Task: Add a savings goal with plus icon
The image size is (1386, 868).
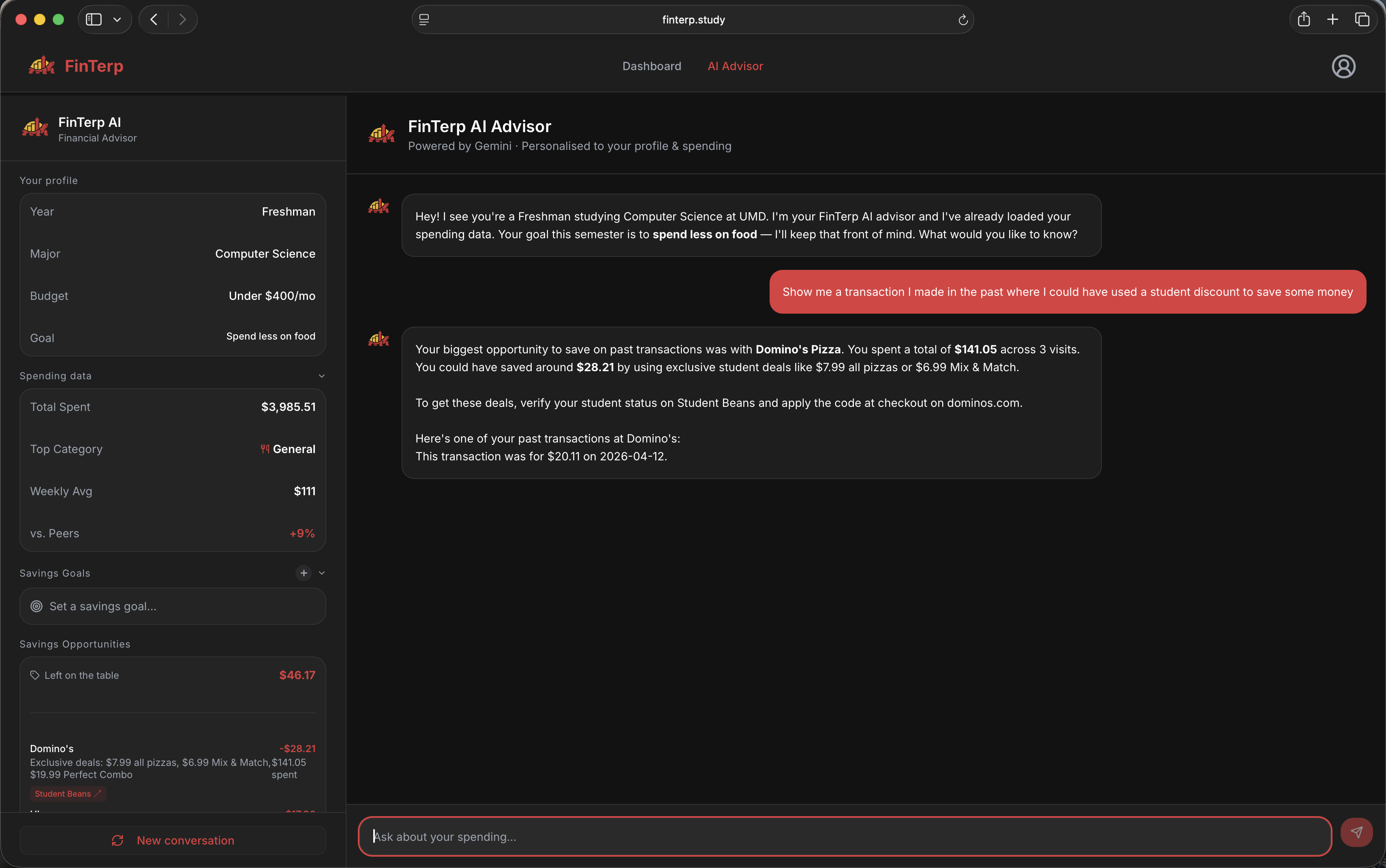Action: (x=304, y=573)
